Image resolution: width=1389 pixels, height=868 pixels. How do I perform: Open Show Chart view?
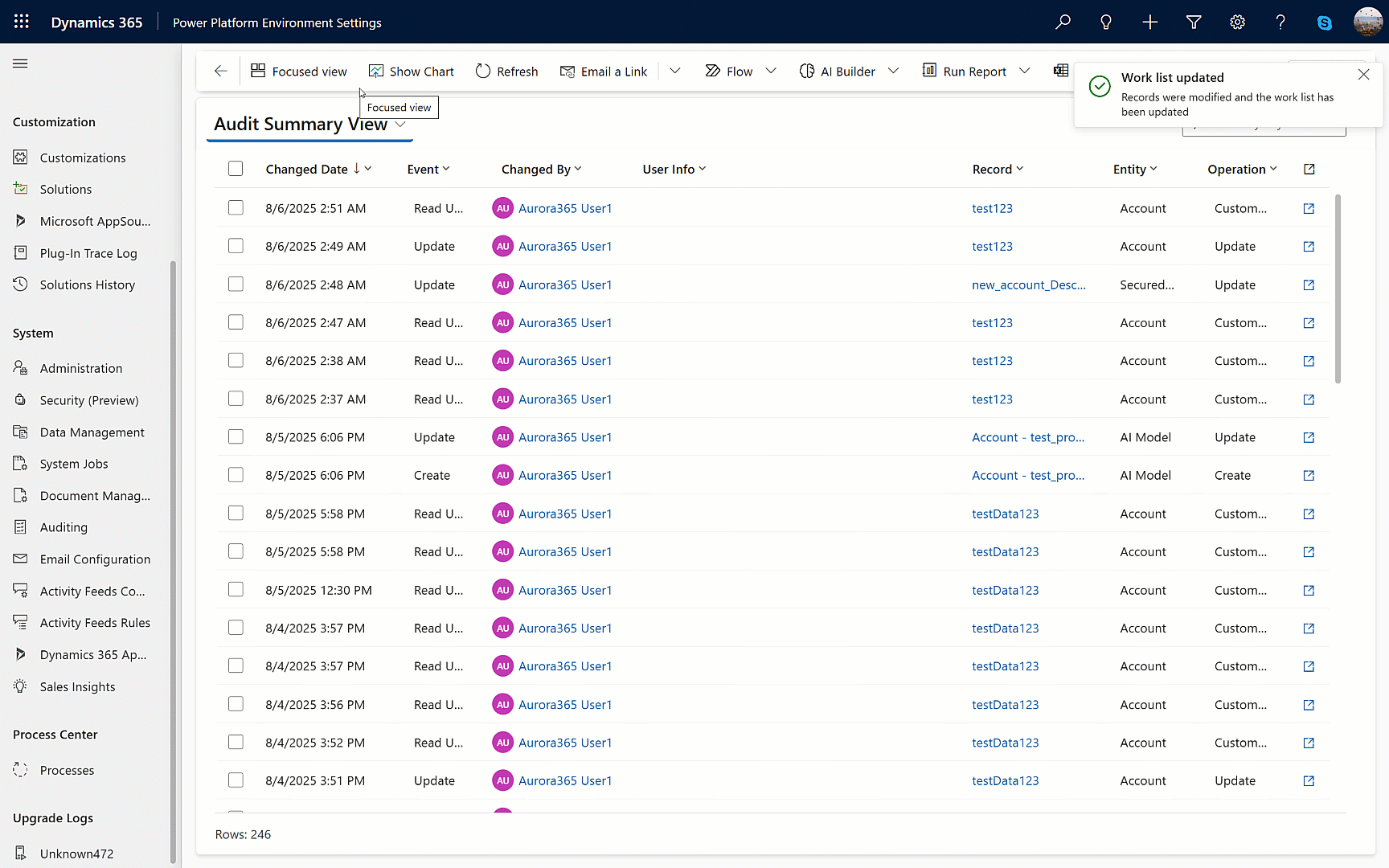[375, 71]
